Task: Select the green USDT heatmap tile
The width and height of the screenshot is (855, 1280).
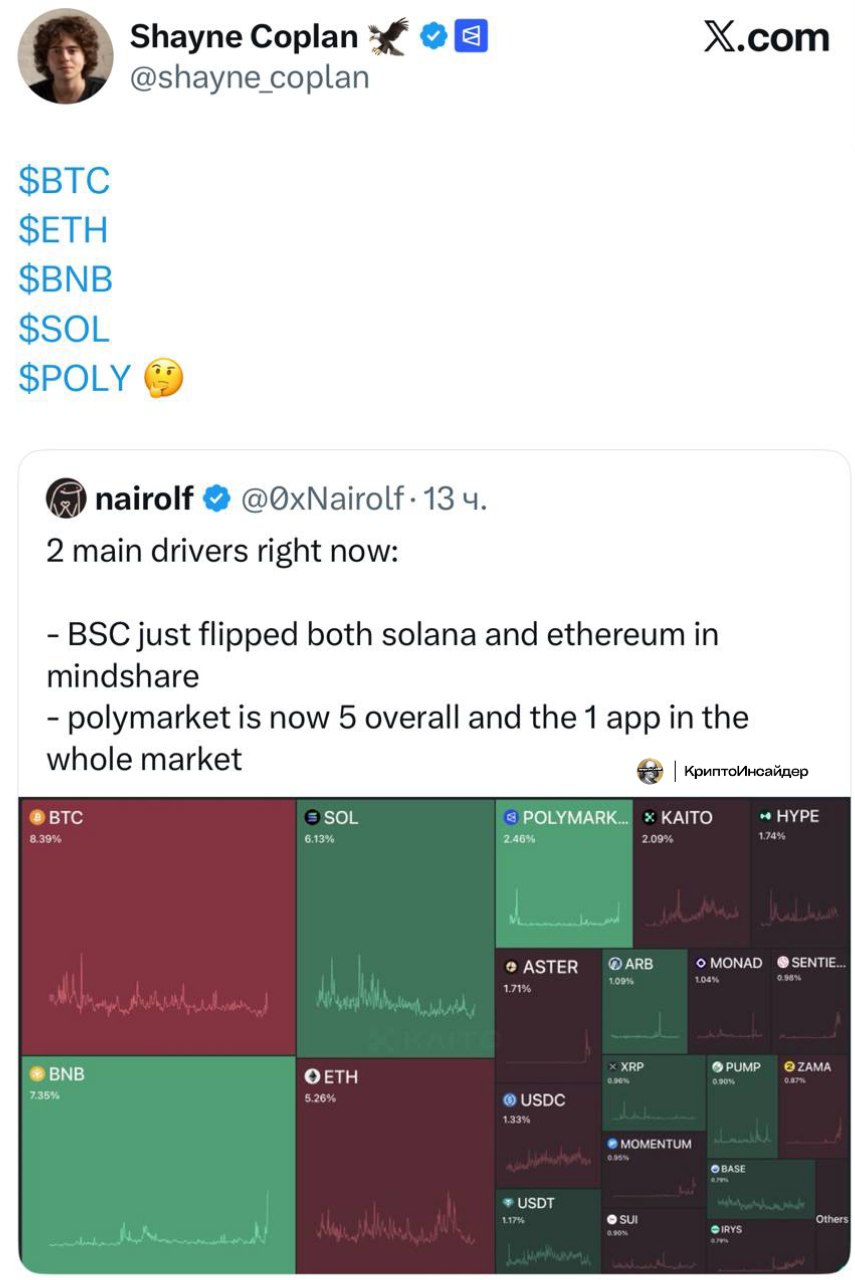Action: tap(548, 1230)
